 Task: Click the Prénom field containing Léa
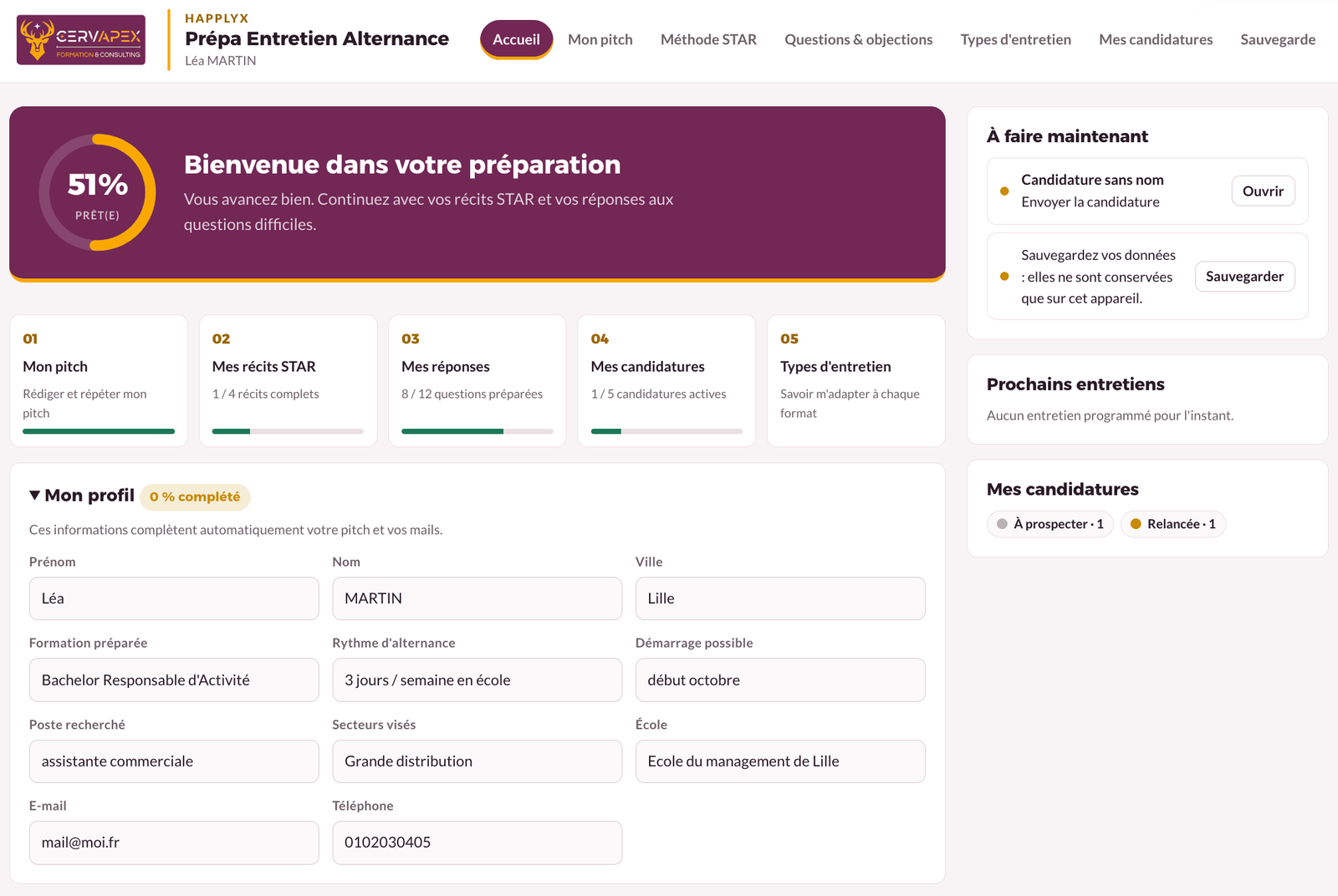[174, 598]
